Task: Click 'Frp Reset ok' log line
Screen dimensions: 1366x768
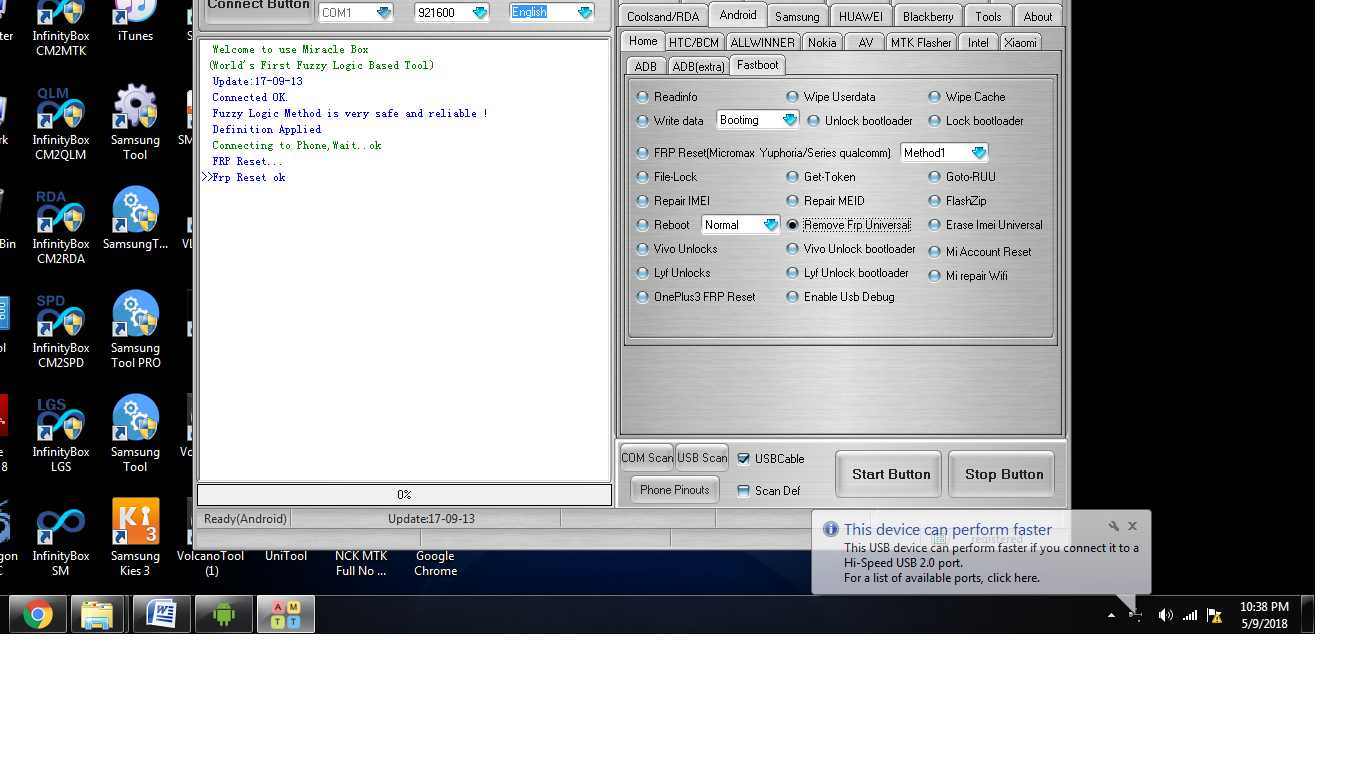Action: coord(248,178)
